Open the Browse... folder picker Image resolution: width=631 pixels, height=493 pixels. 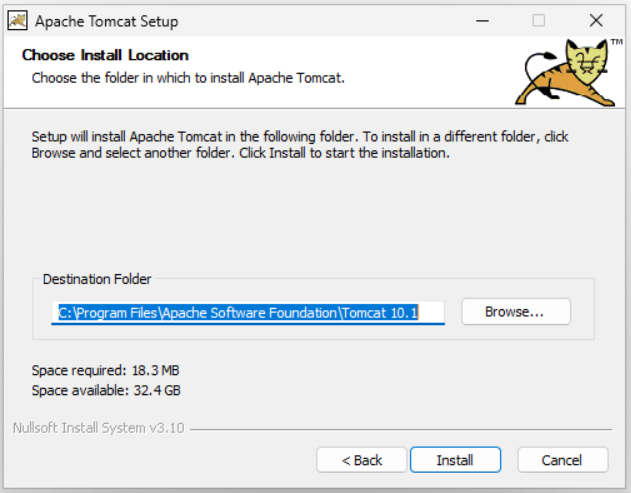515,312
